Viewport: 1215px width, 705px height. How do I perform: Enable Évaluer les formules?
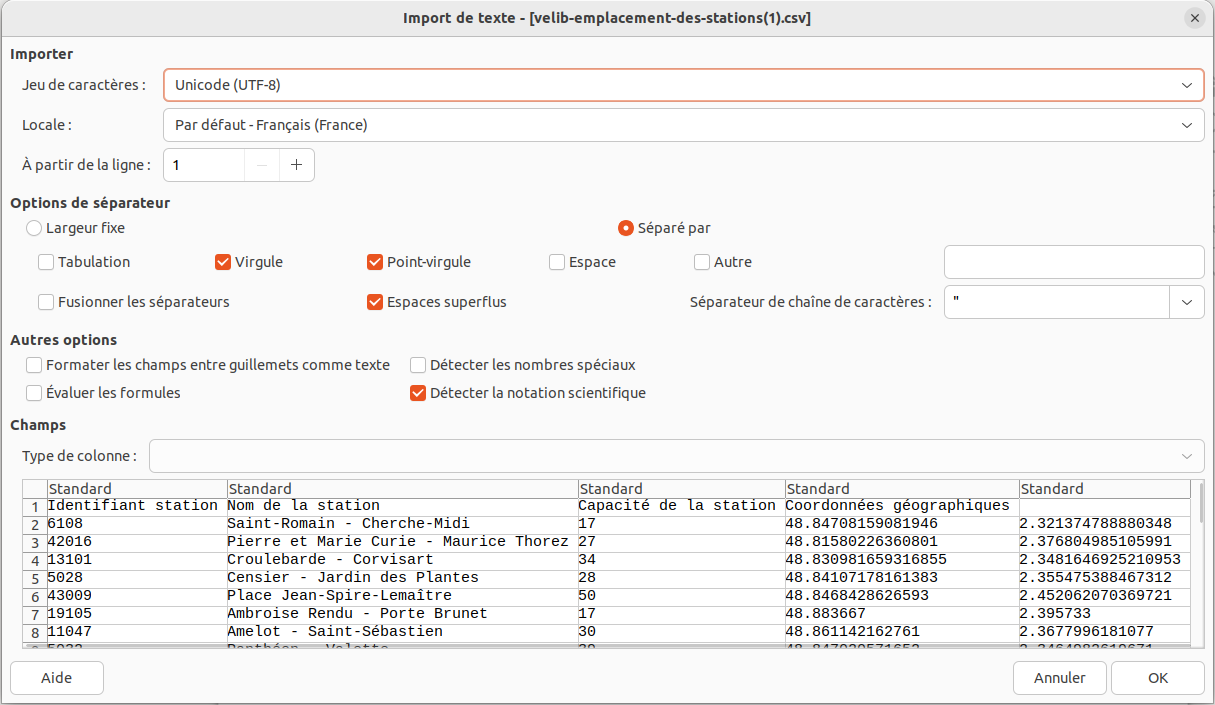[33, 392]
